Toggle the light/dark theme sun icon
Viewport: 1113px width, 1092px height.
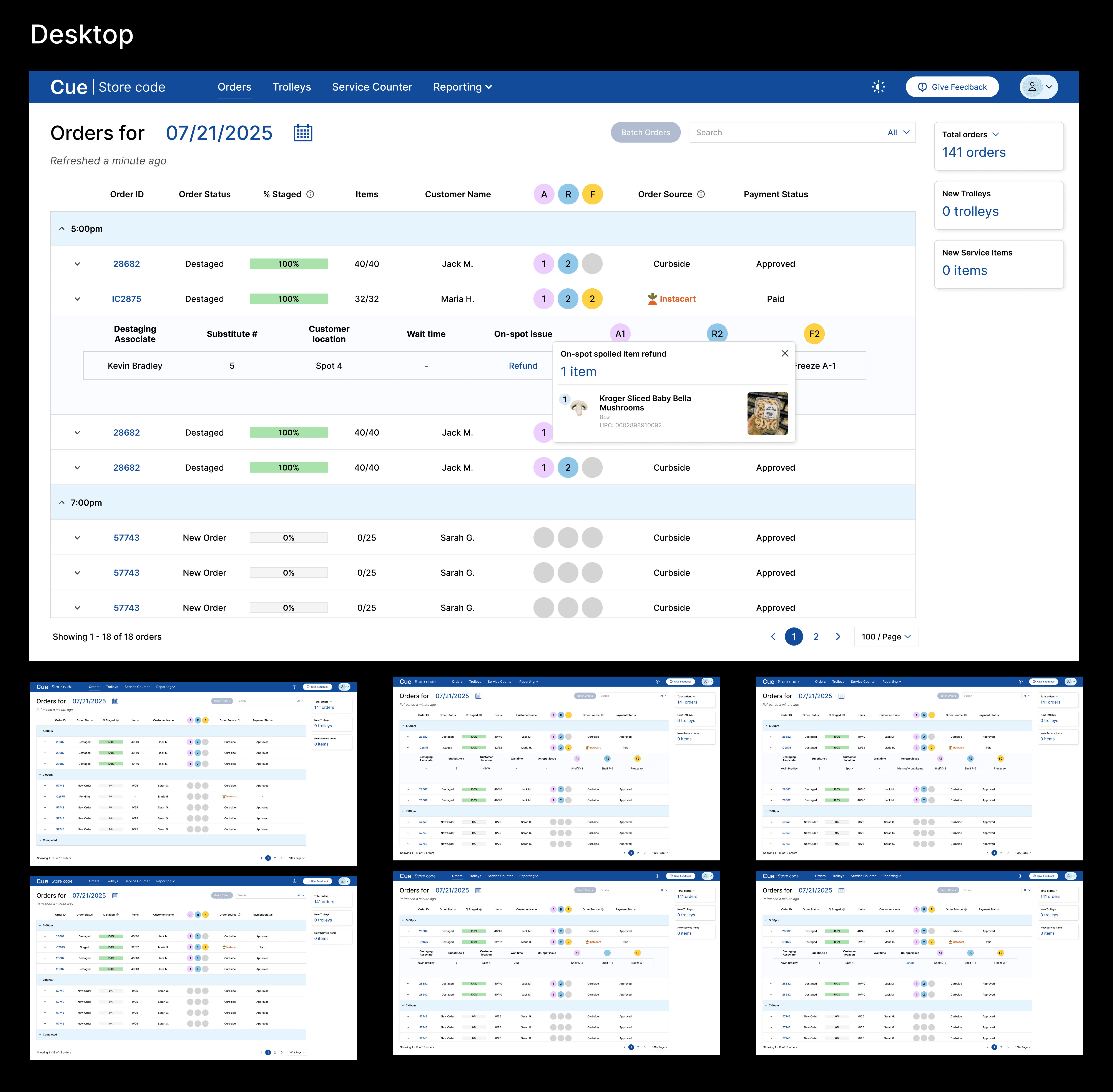click(878, 87)
